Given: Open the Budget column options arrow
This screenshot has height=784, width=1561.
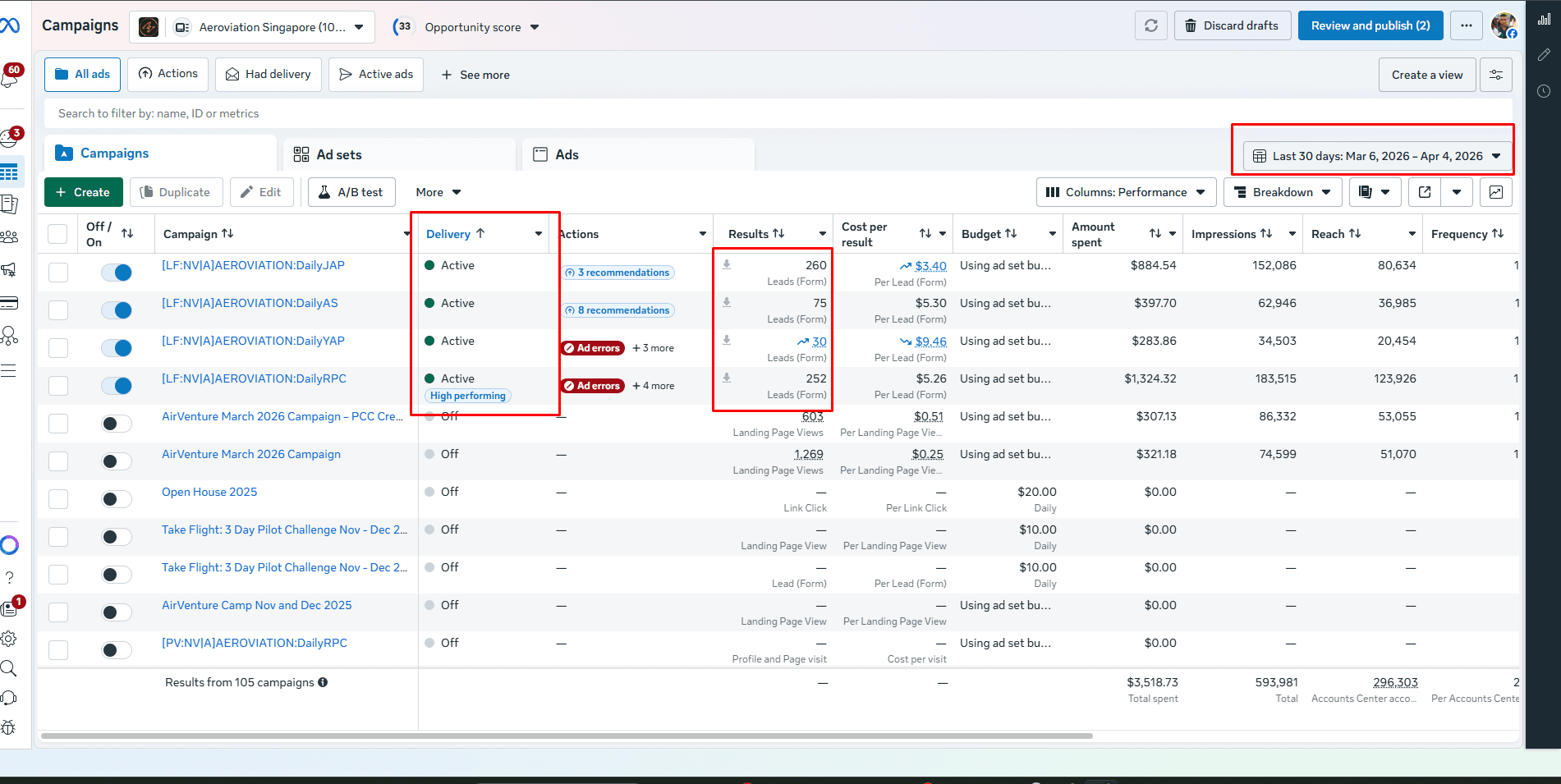Looking at the screenshot, I should pos(1053,234).
